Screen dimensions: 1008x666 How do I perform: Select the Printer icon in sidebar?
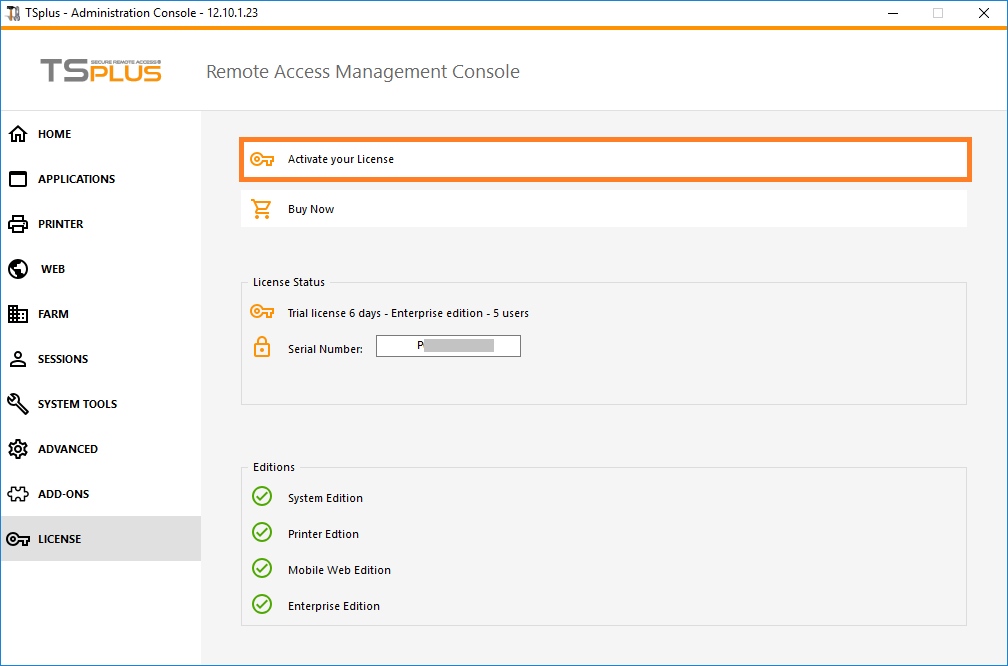click(x=18, y=224)
